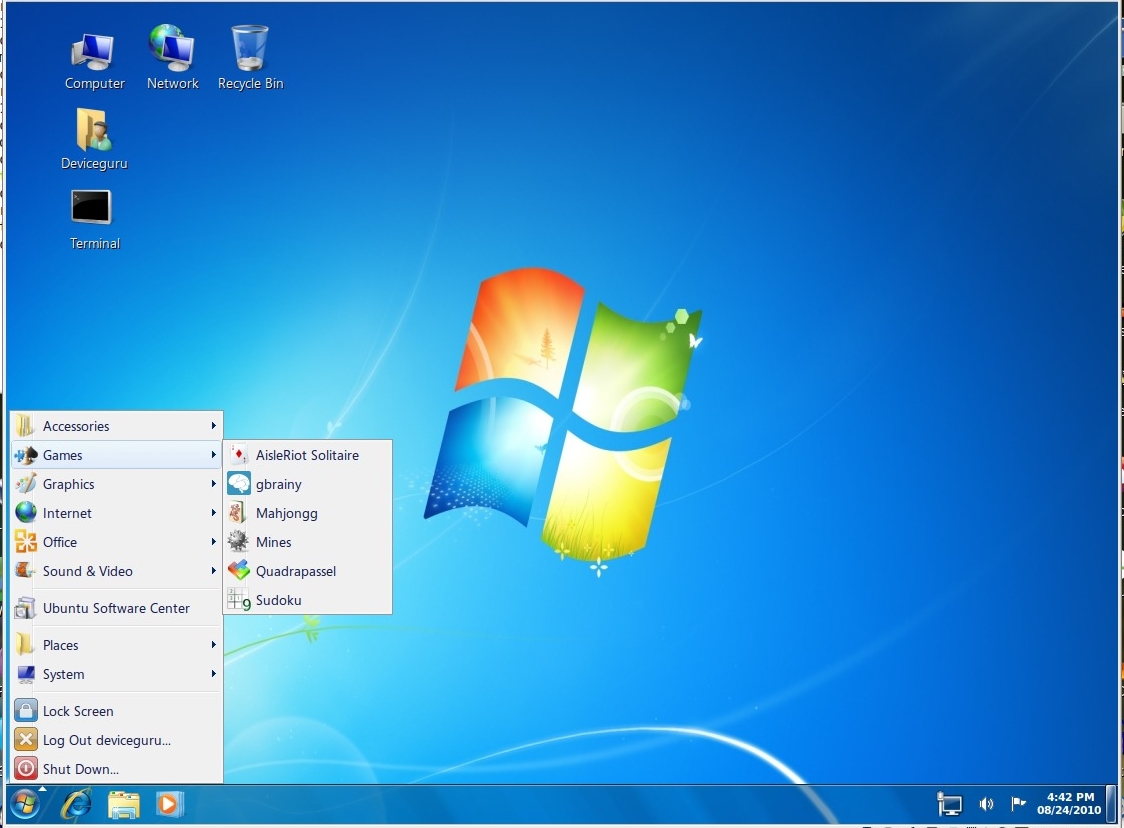This screenshot has height=828, width=1124.
Task: Expand the System submenu arrow
Action: [213, 674]
